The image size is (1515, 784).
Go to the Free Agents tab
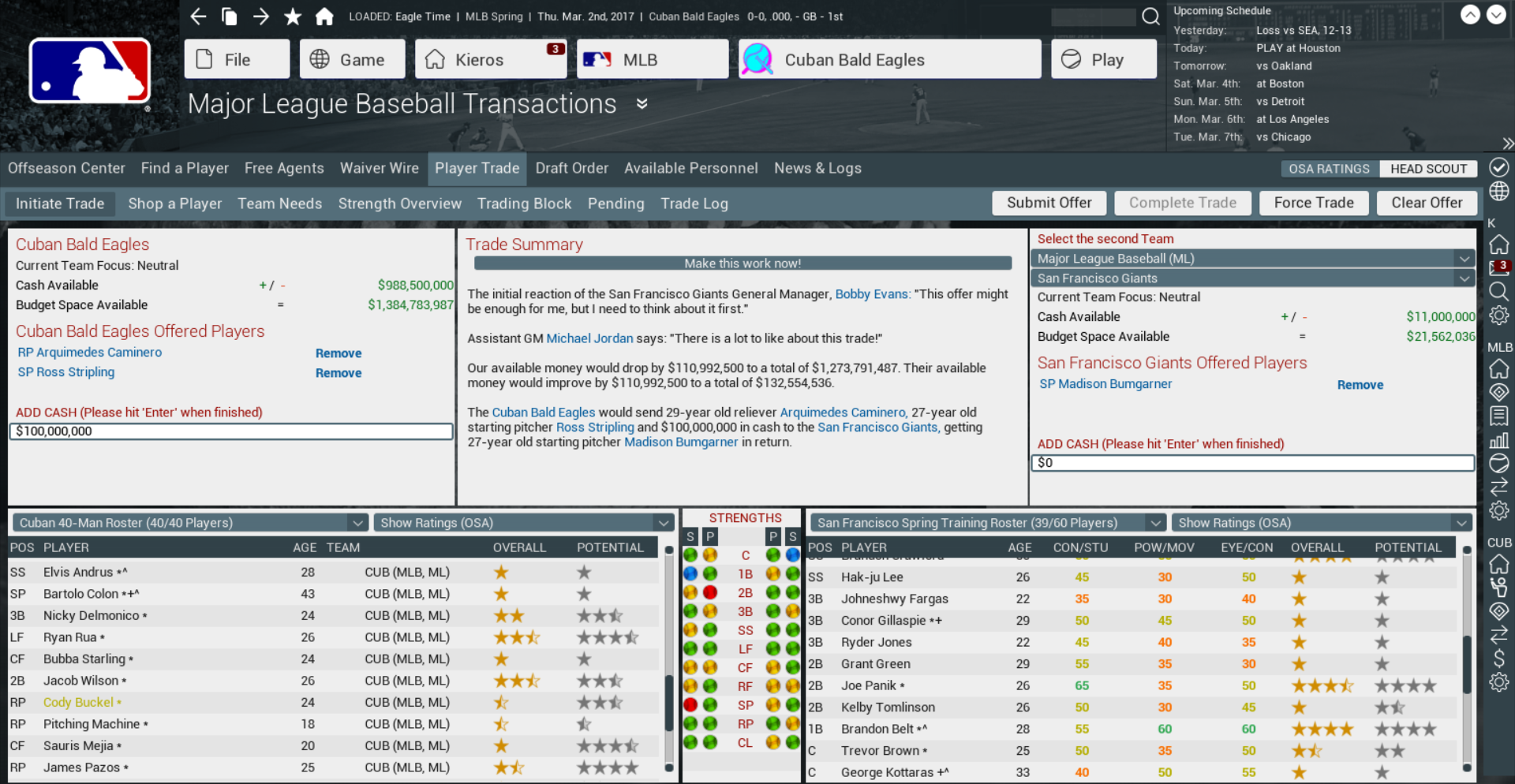point(284,168)
